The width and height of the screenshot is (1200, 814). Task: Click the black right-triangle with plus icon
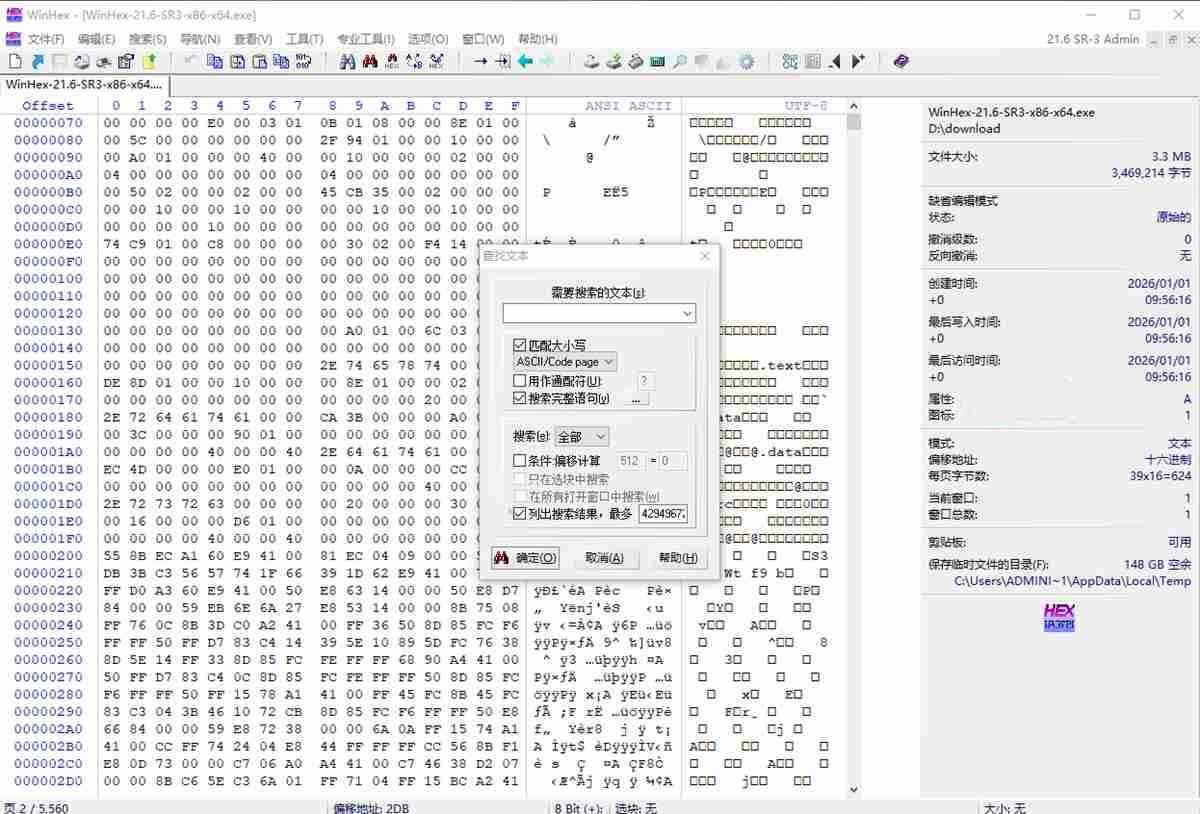pos(858,61)
